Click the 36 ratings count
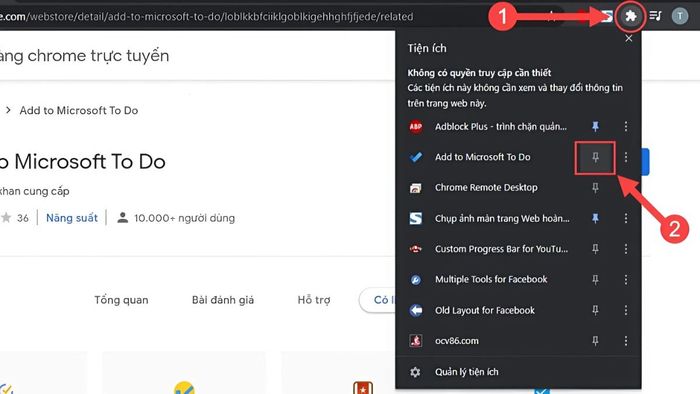This screenshot has height=394, width=700. (x=23, y=218)
